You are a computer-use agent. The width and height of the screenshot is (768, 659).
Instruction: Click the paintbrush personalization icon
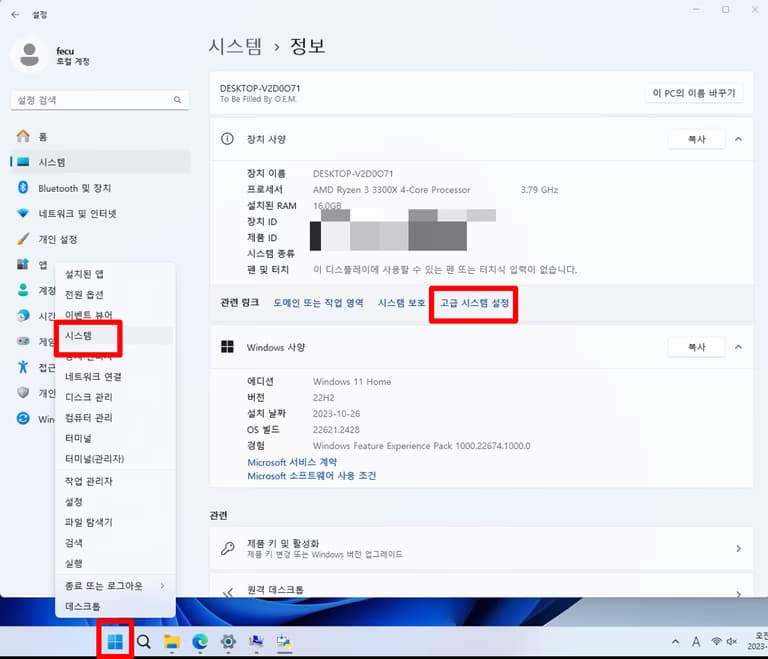pyautogui.click(x=23, y=239)
